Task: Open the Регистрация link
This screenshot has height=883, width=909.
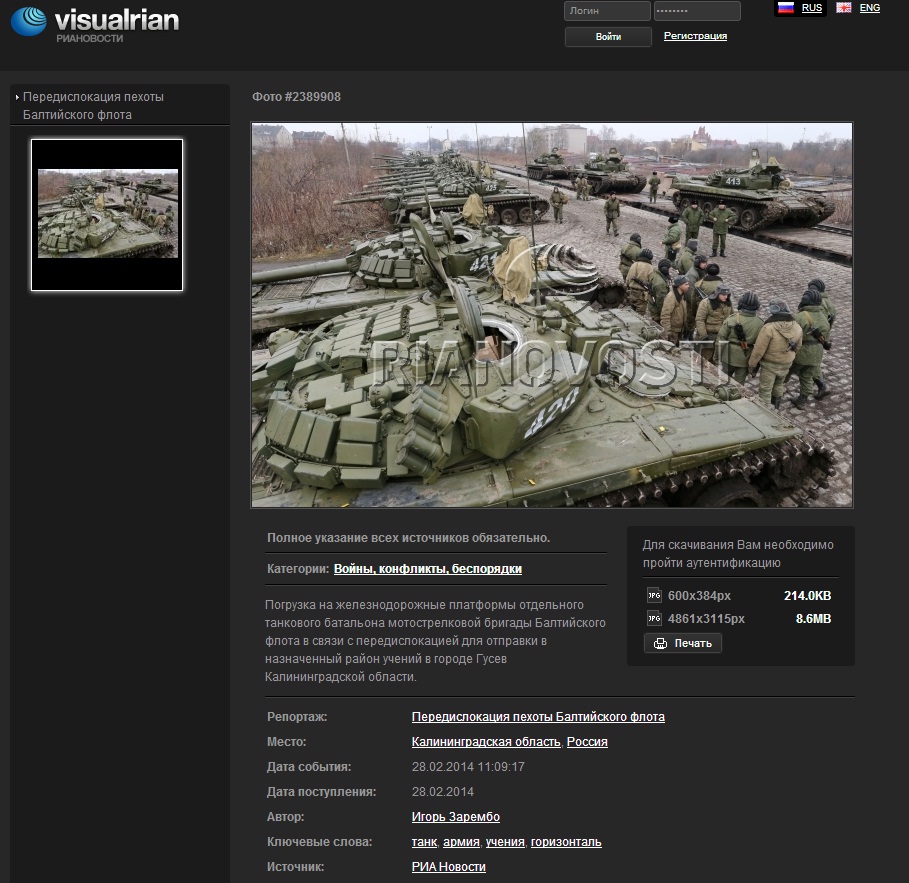Action: tap(695, 36)
